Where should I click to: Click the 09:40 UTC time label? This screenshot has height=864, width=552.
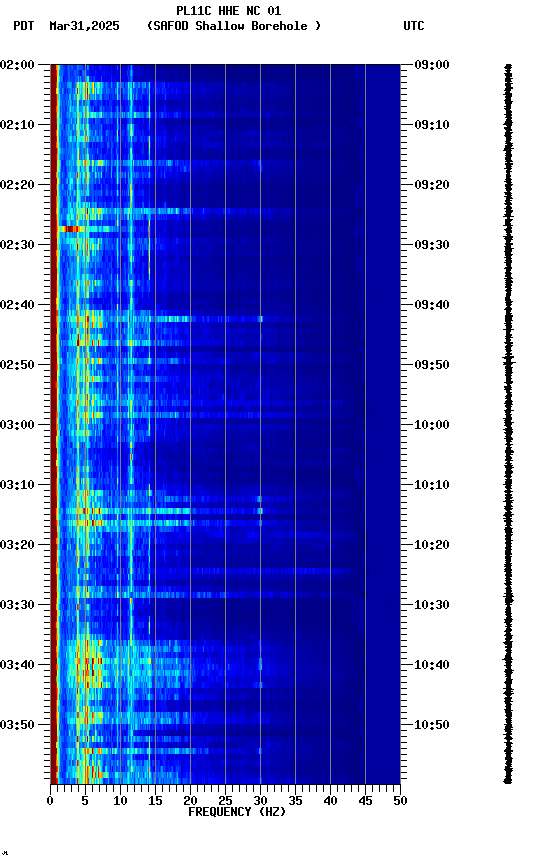click(x=432, y=305)
